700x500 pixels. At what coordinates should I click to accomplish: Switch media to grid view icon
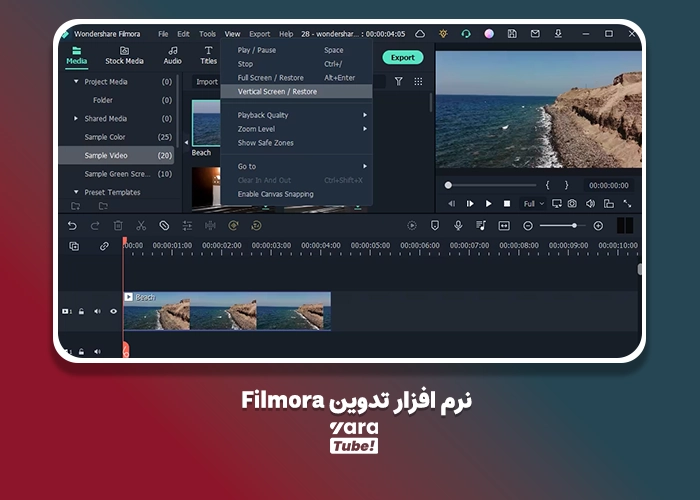pos(418,81)
